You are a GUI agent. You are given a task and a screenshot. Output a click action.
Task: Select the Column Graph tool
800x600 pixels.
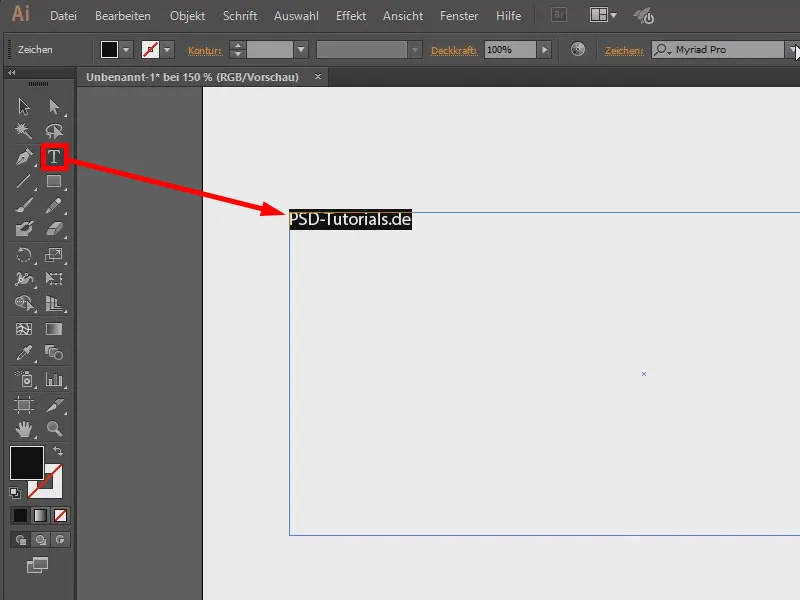[x=54, y=379]
